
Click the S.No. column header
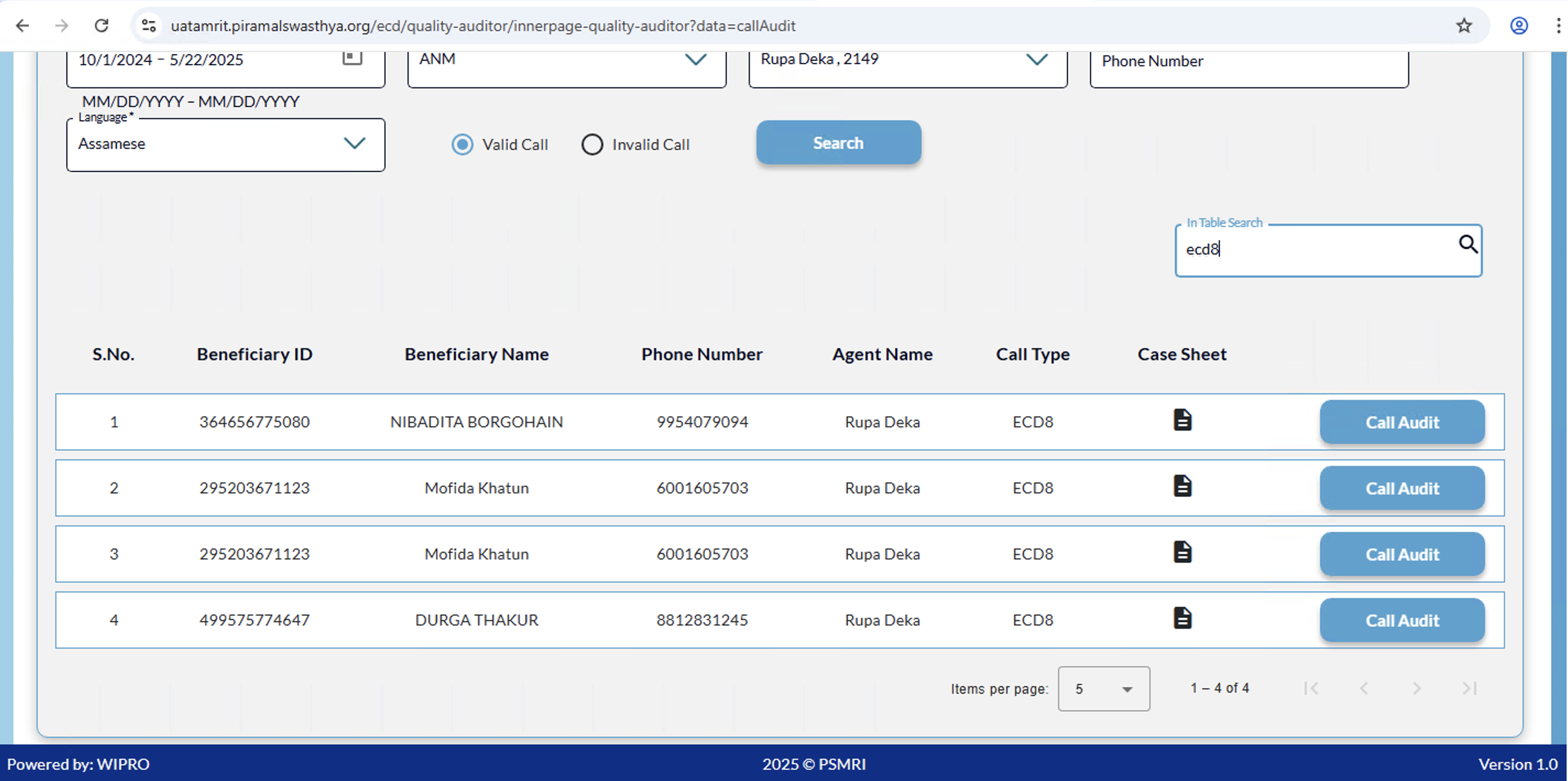tap(113, 354)
